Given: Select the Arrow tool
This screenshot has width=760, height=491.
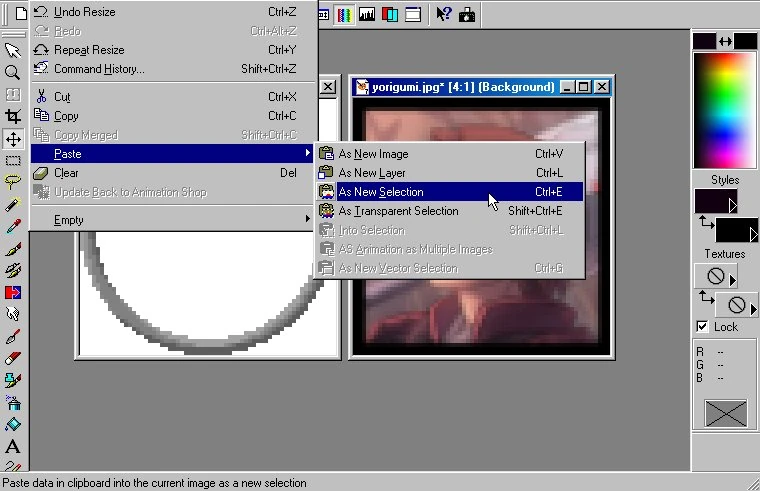Looking at the screenshot, I should tap(13, 50).
